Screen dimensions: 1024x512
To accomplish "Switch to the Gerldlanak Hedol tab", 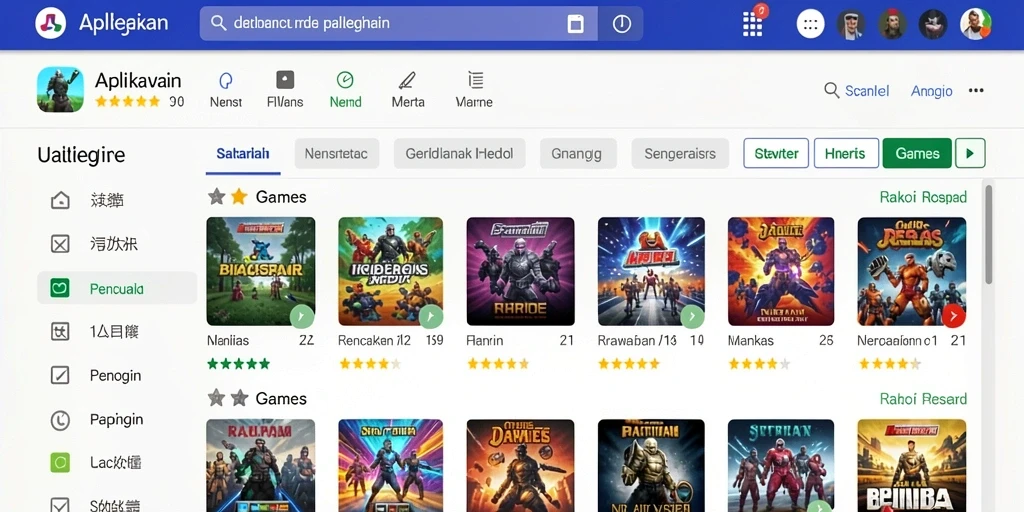I will tap(459, 154).
